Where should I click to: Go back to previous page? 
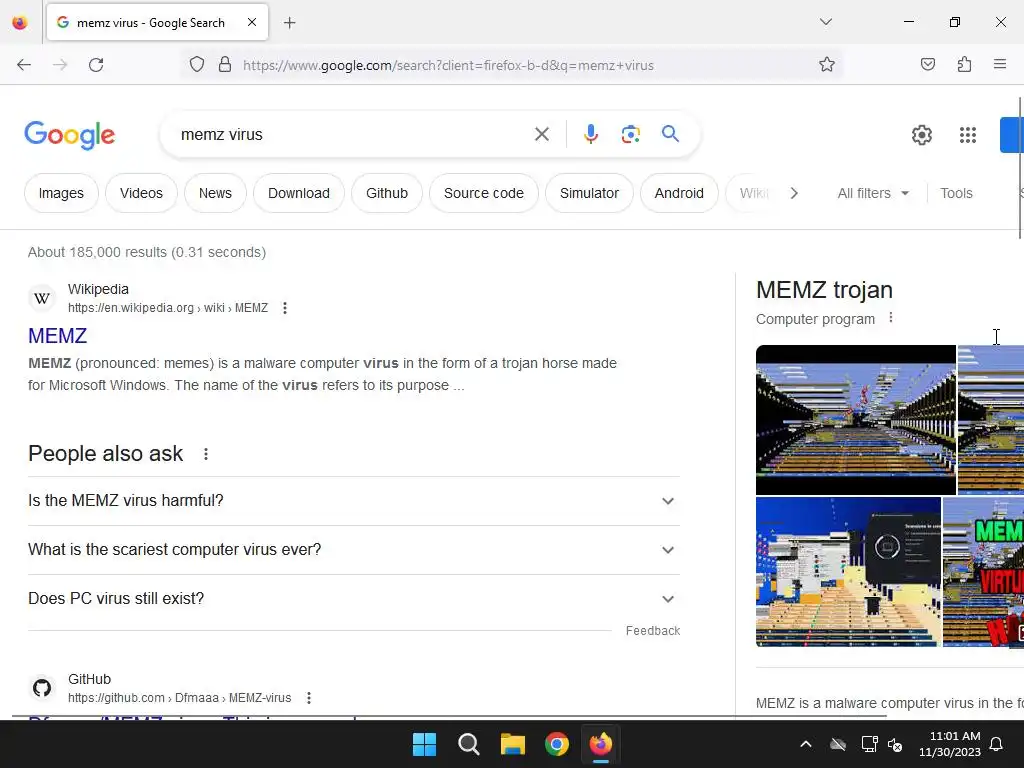tap(24, 65)
